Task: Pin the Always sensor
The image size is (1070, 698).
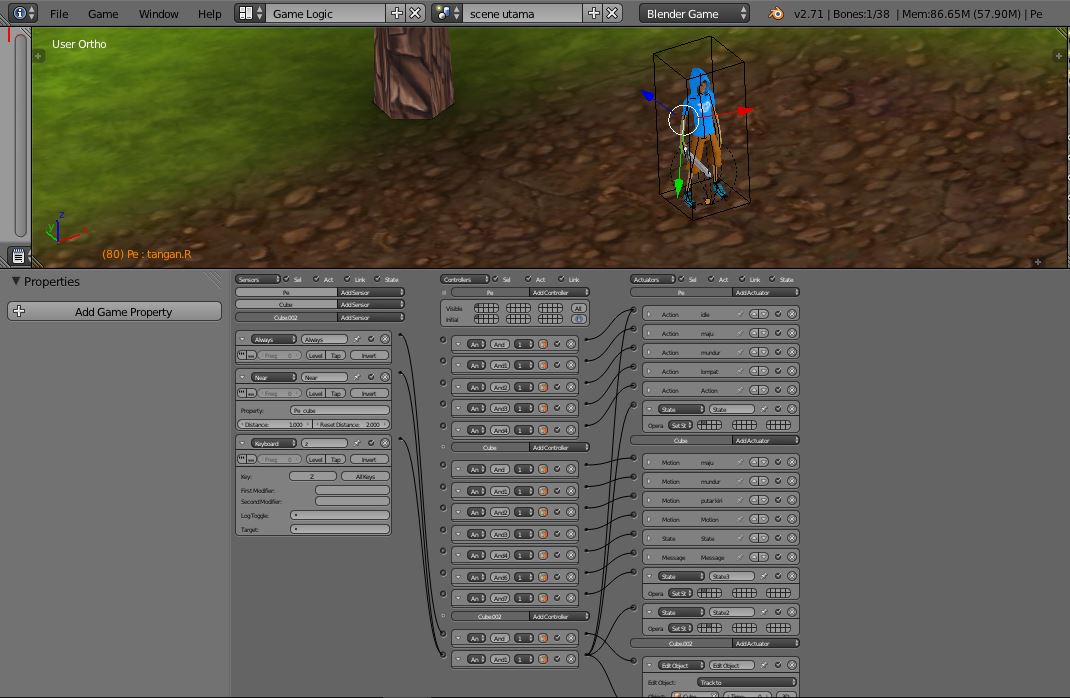Action: [x=356, y=339]
